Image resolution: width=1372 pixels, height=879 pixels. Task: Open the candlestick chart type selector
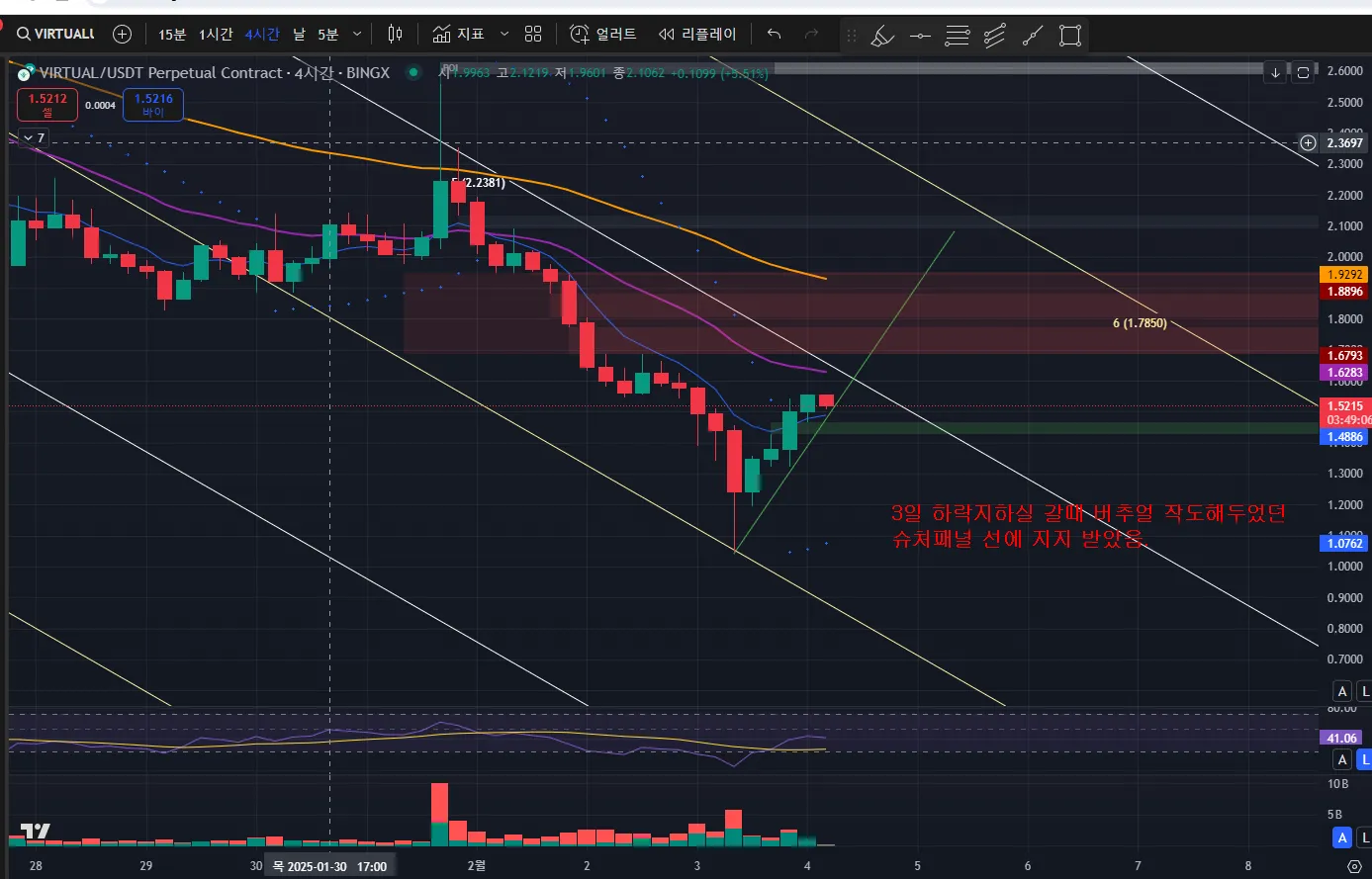396,34
